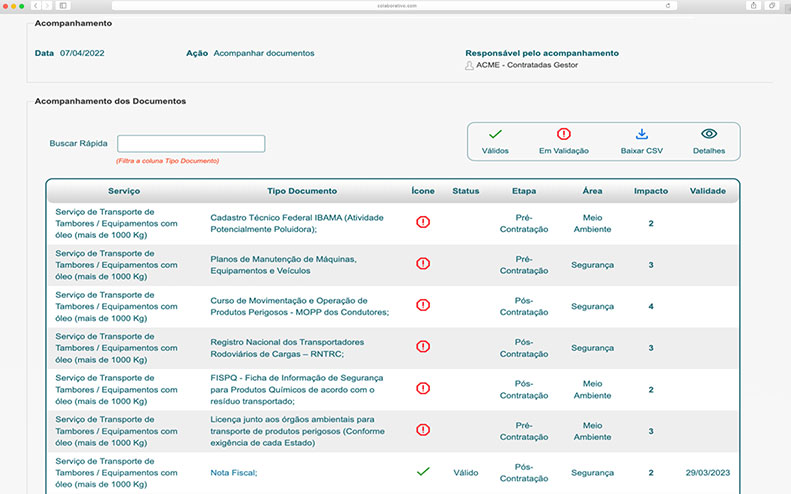This screenshot has width=791, height=494.
Task: Toggle the browser sidebar button
Action: [x=63, y=6]
